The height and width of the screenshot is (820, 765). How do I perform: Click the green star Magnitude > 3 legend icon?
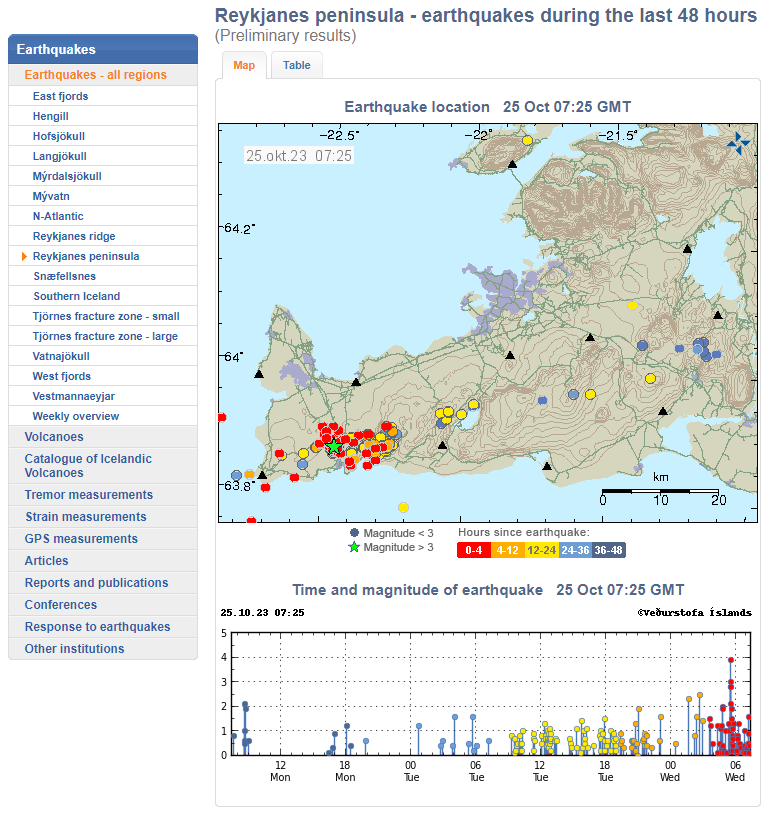(x=353, y=547)
